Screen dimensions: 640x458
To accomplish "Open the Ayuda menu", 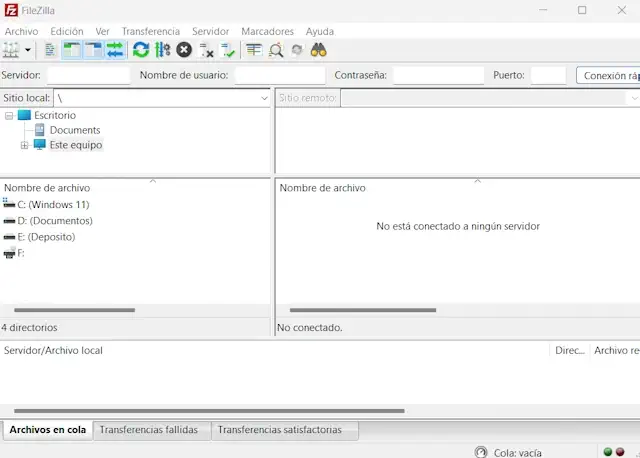I will [320, 31].
